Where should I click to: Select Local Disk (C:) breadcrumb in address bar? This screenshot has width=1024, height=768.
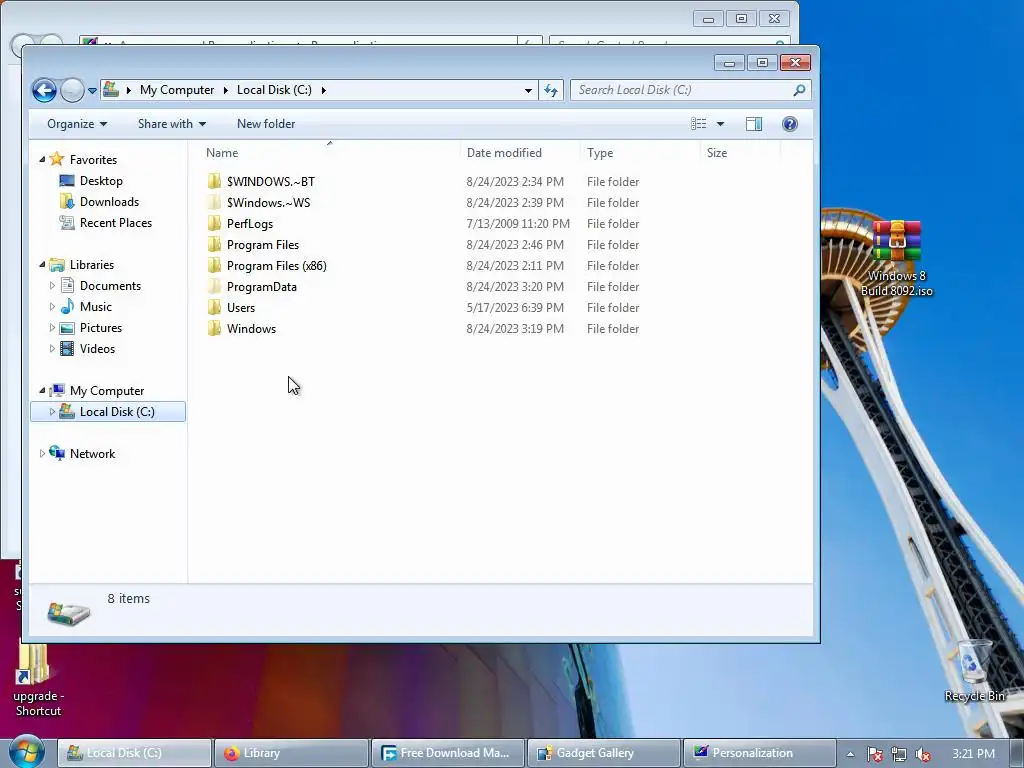(274, 90)
